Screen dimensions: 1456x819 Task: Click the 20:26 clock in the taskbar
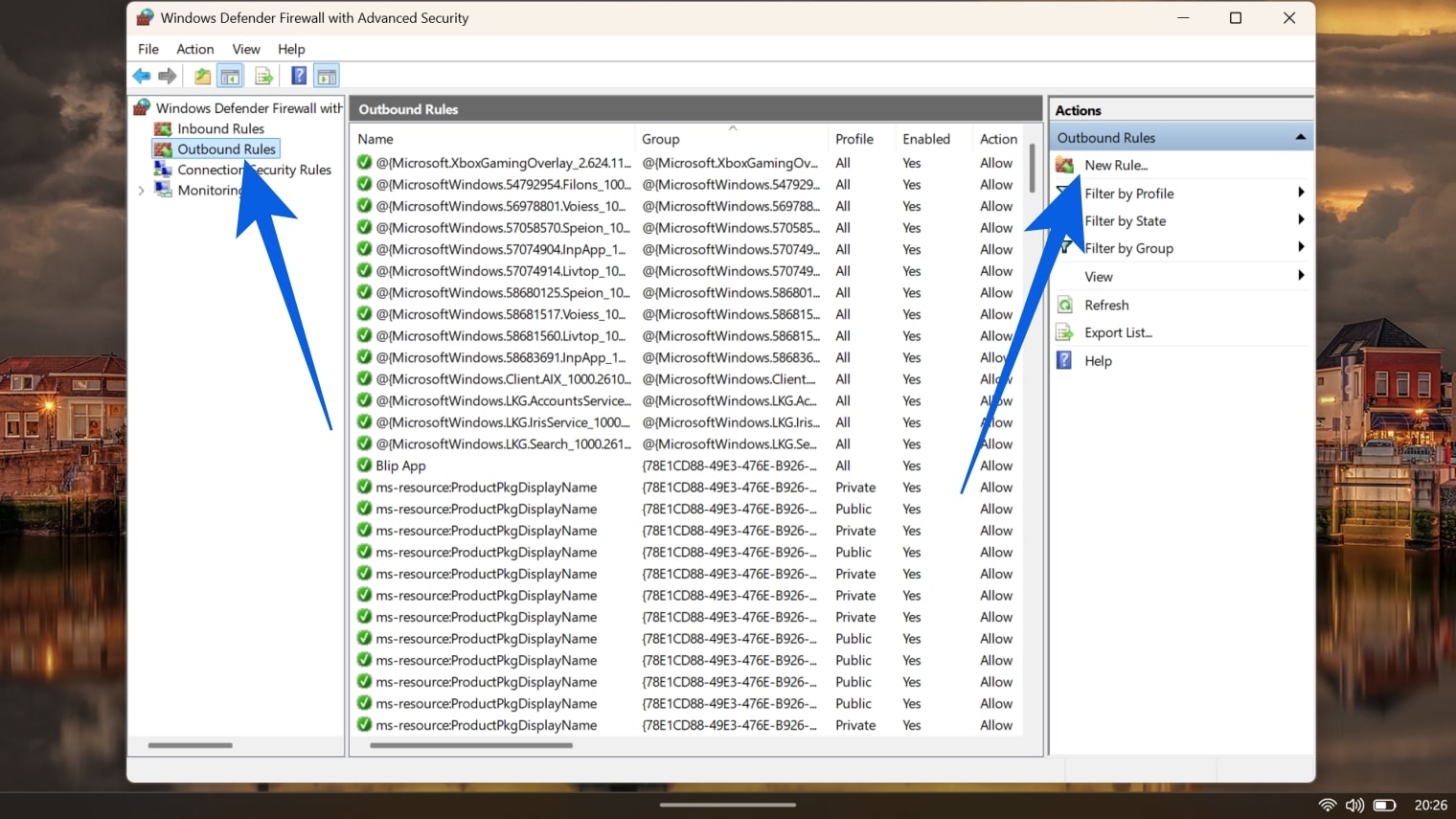point(1430,805)
